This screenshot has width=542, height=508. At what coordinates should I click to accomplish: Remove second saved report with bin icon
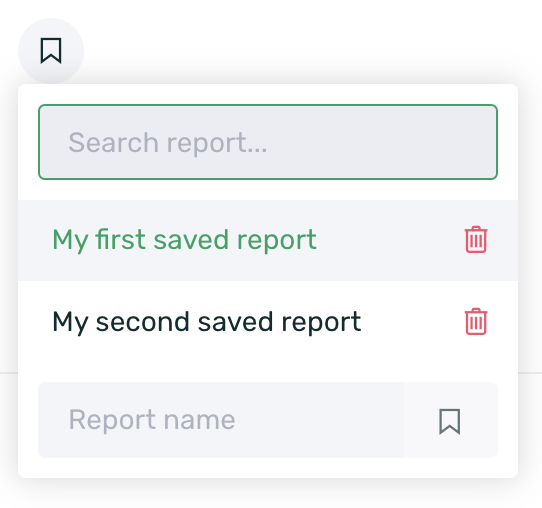tap(476, 321)
